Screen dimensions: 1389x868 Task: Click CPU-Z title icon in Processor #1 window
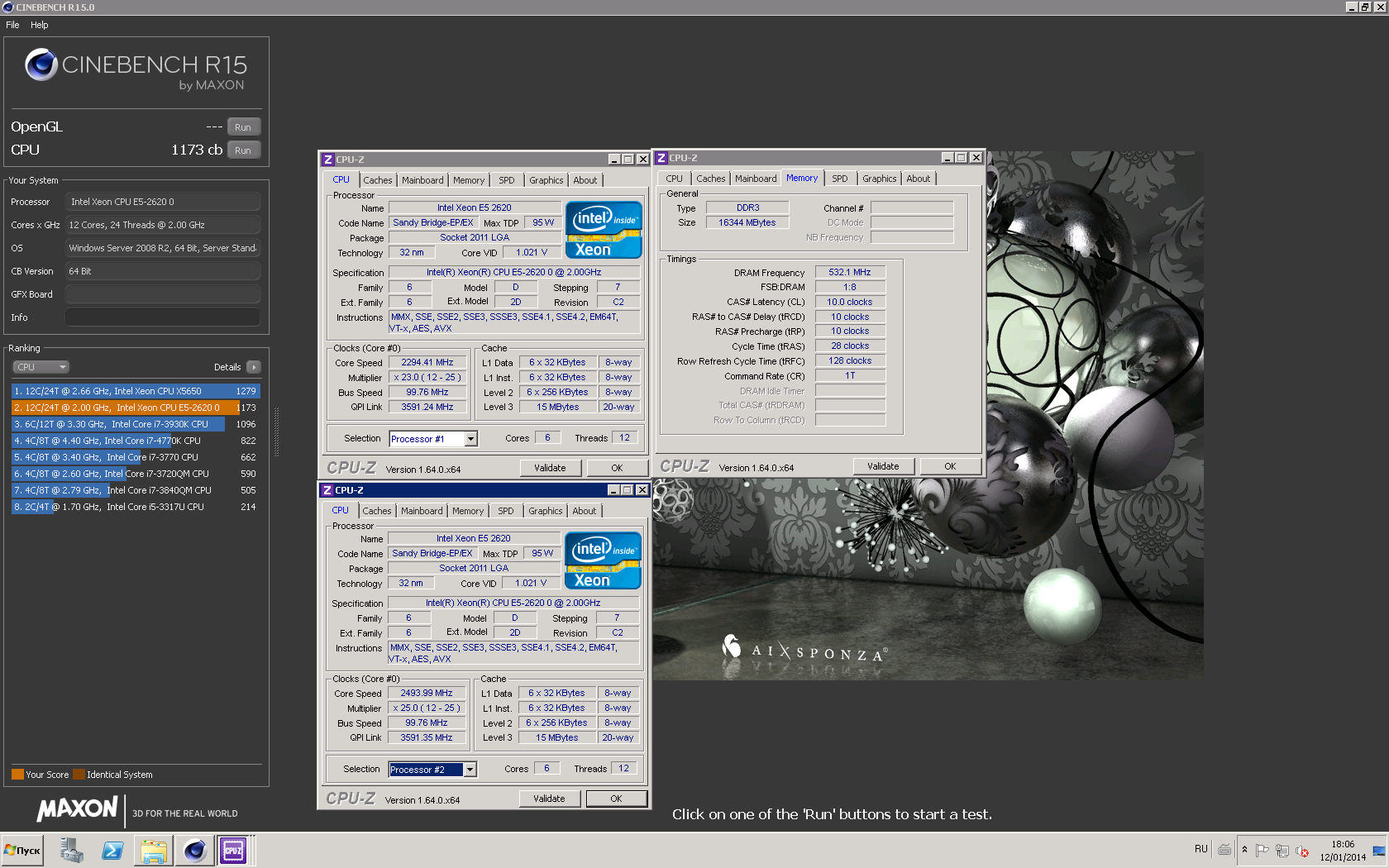tap(328, 160)
